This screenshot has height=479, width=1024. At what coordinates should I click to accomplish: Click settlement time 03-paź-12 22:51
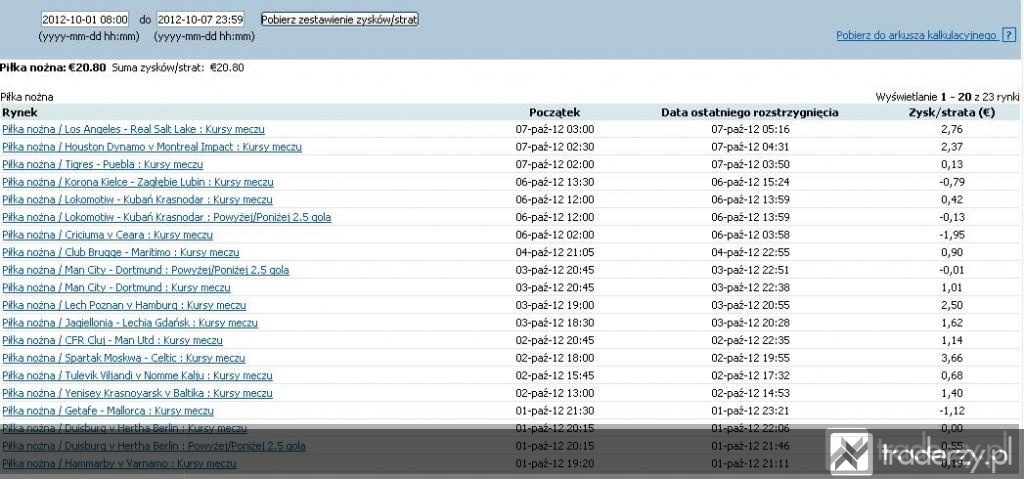[x=750, y=270]
